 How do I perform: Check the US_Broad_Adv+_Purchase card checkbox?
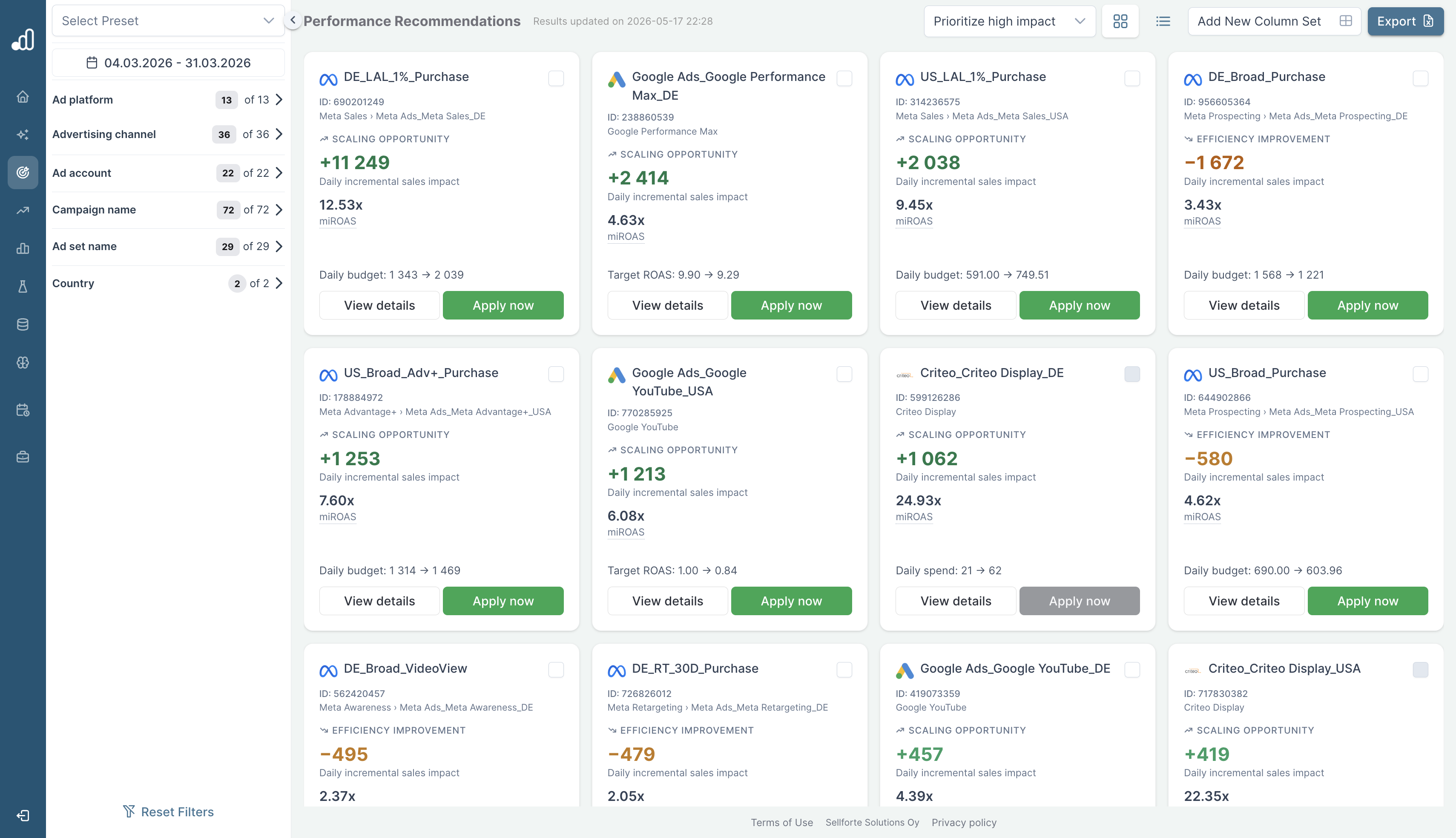(x=556, y=374)
